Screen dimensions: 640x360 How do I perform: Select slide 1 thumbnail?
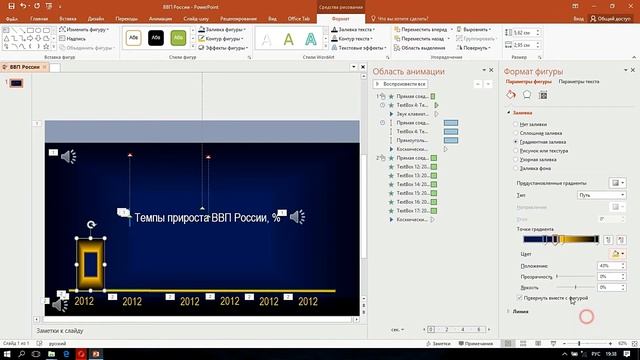(x=16, y=83)
